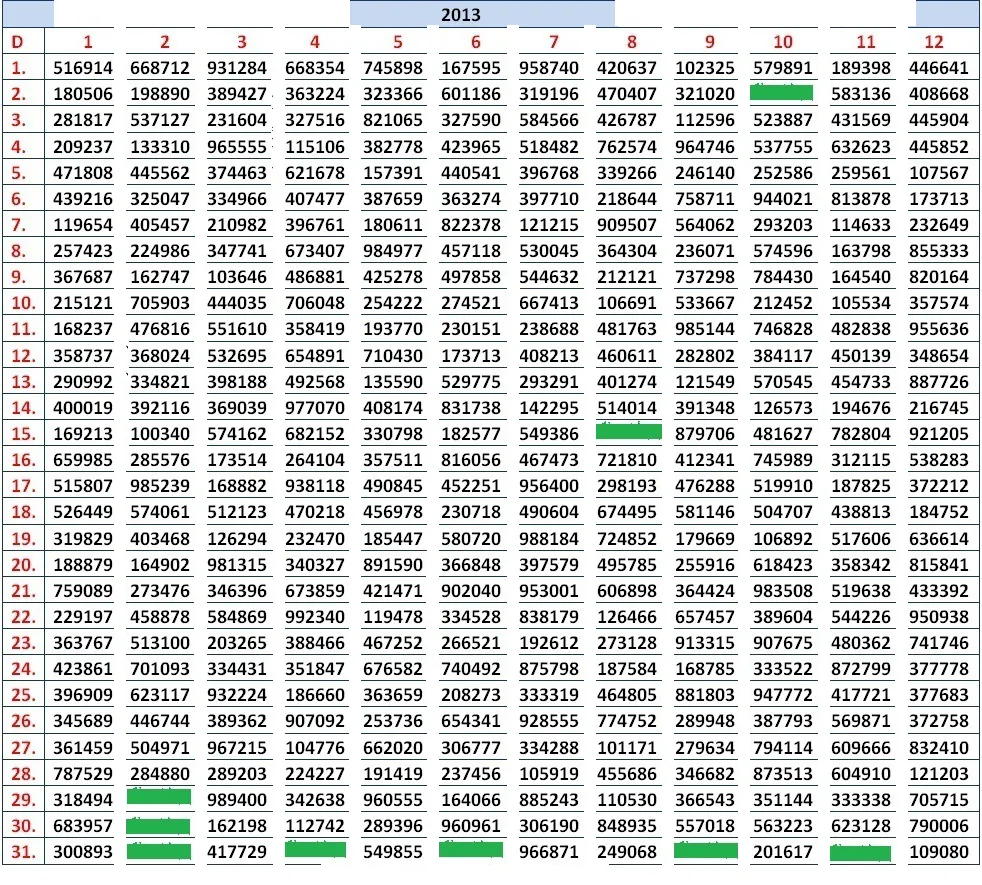Select the cell with value 674495
Screen dimensions: 982x885
(627, 512)
